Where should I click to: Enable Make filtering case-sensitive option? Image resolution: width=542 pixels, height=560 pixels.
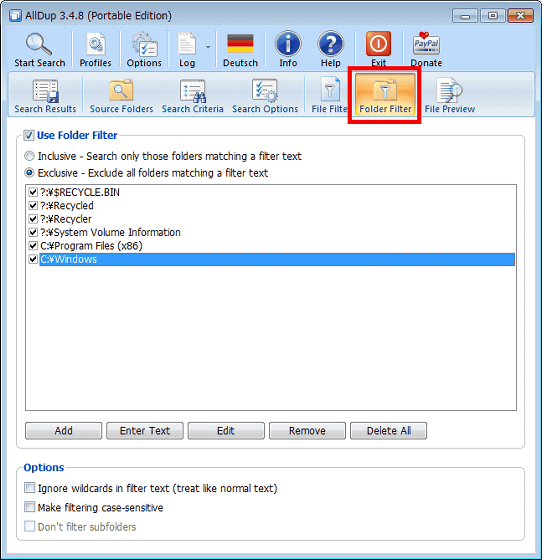click(29, 507)
